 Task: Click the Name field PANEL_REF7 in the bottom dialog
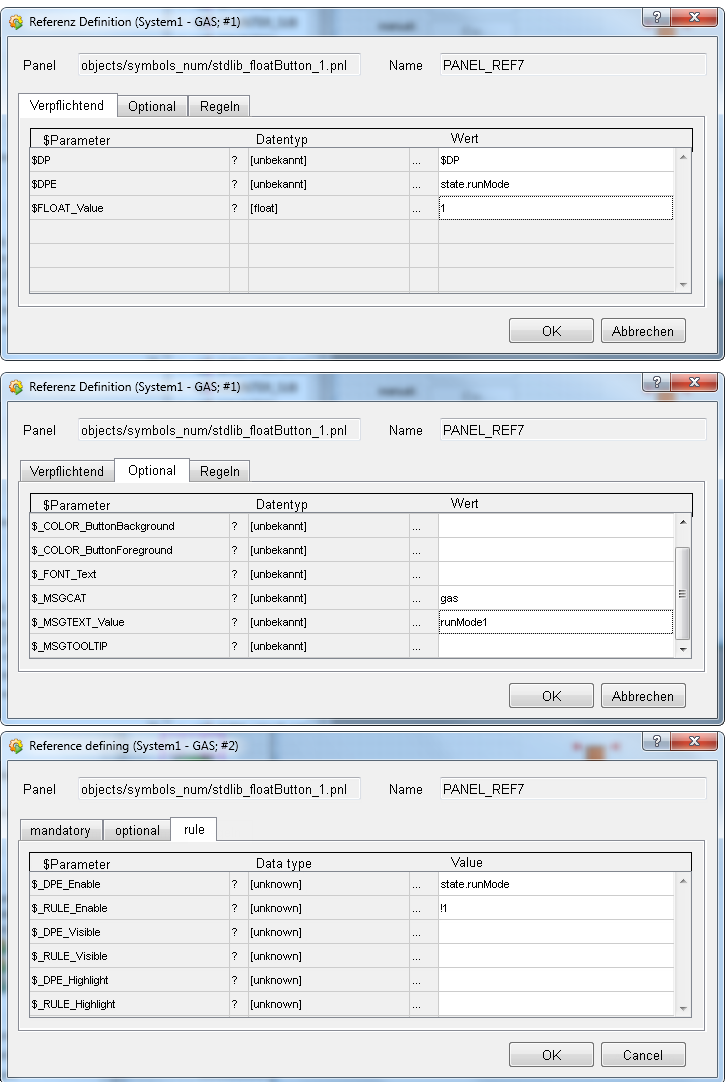pos(573,789)
